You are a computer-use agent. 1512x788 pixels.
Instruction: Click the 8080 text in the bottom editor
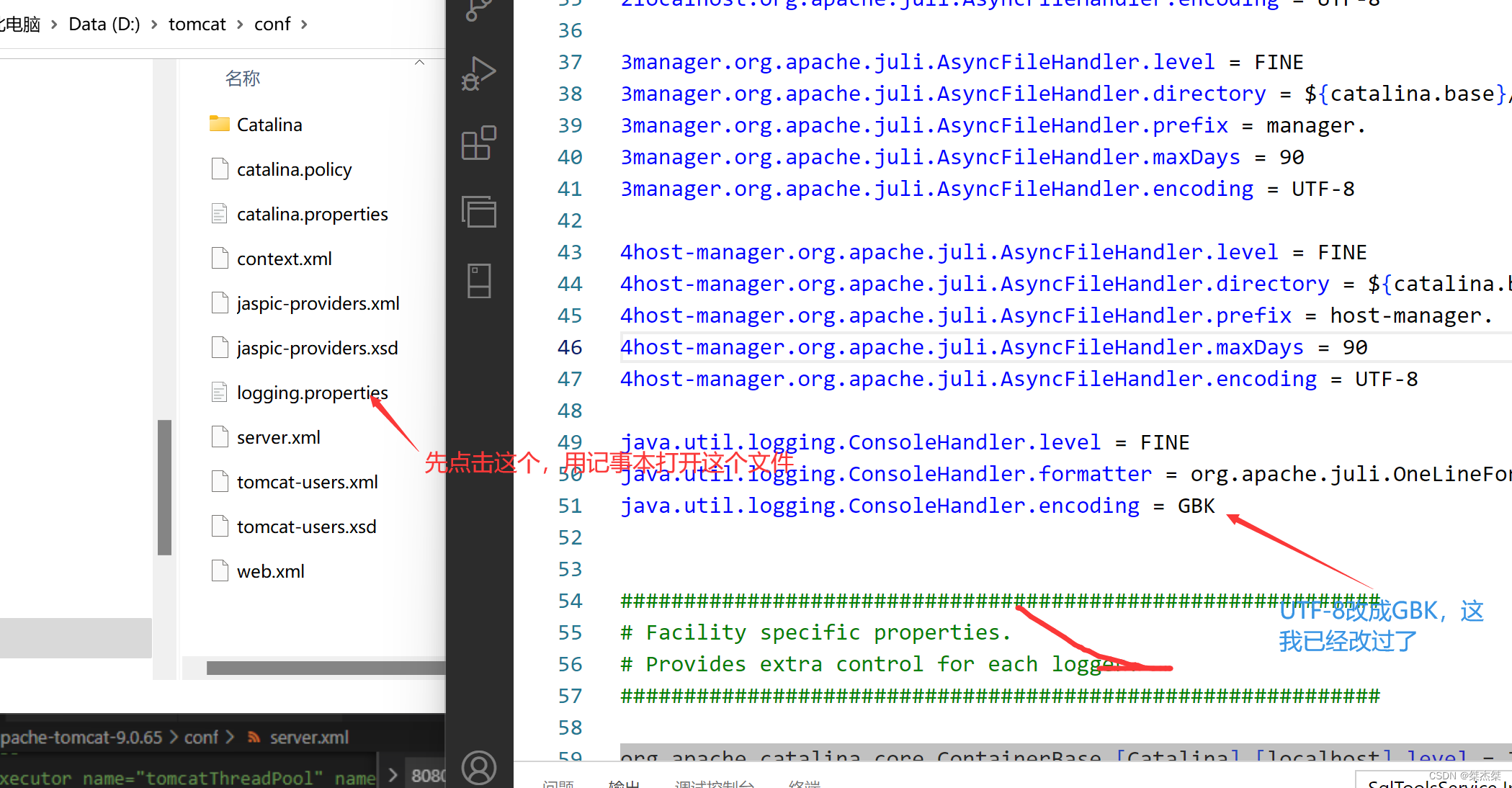tap(427, 776)
